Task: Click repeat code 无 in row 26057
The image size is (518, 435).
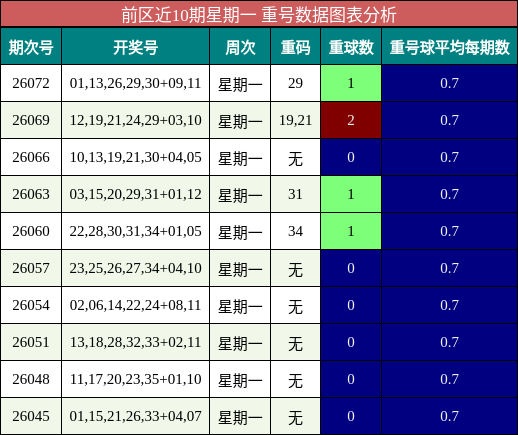Action: 295,269
